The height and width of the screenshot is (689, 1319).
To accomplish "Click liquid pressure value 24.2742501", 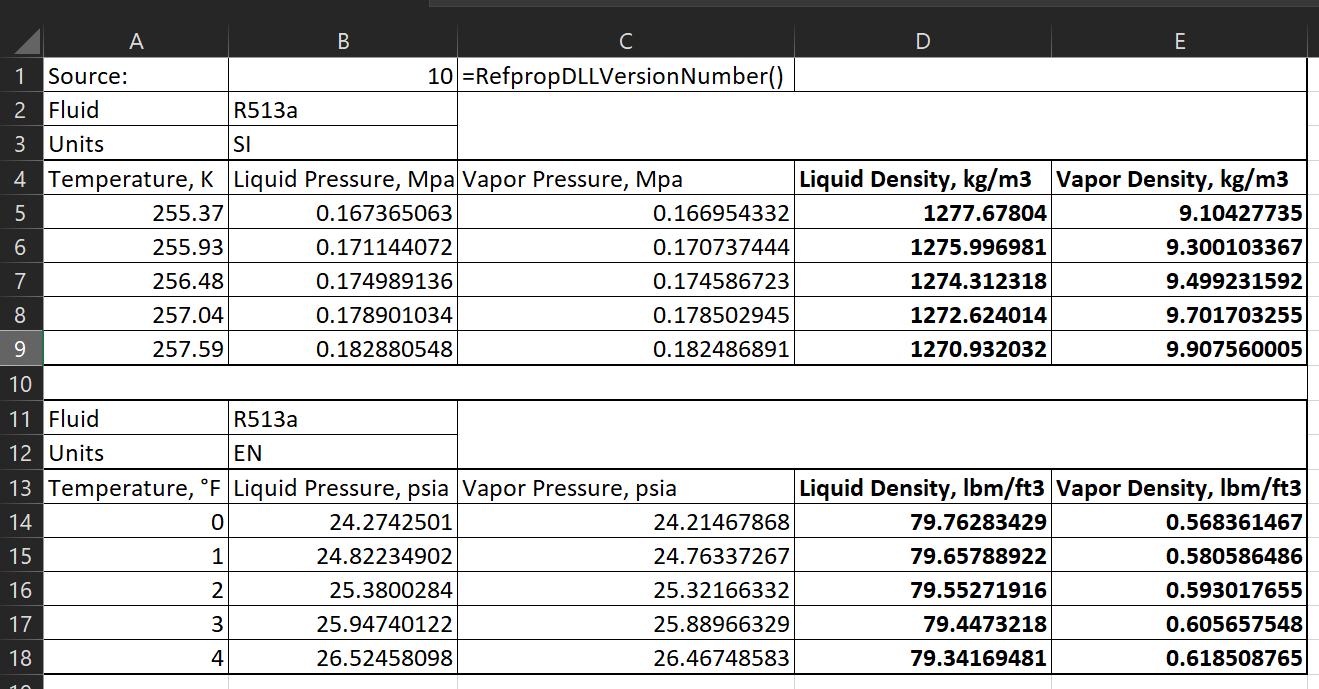I will [343, 521].
